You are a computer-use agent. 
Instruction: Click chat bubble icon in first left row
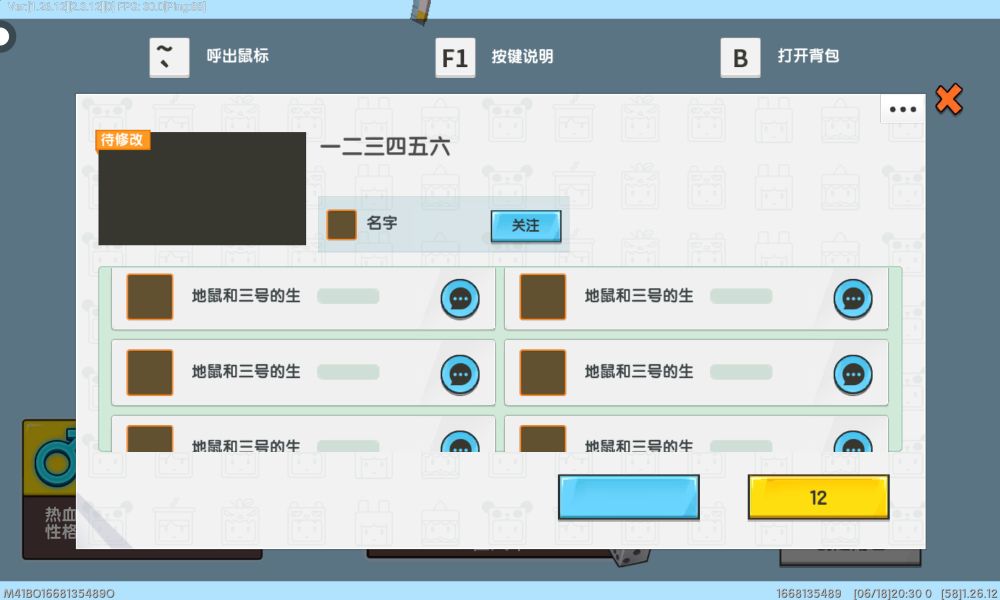460,298
